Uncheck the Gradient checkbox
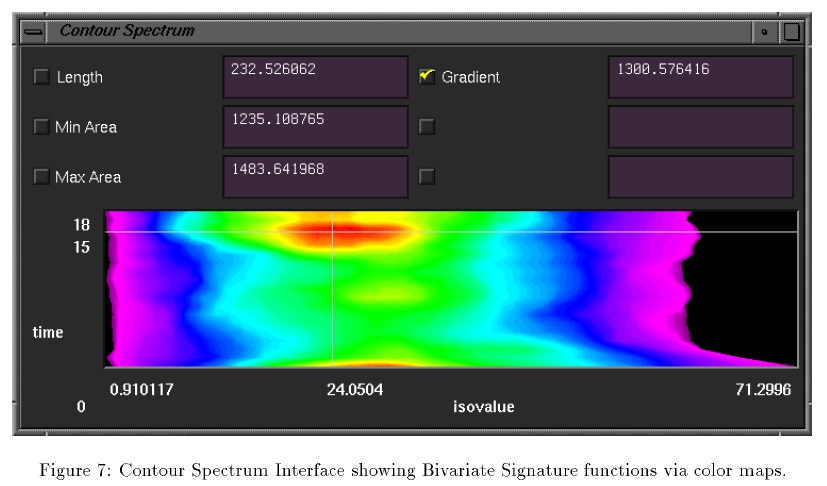The height and width of the screenshot is (486, 827). (x=427, y=77)
